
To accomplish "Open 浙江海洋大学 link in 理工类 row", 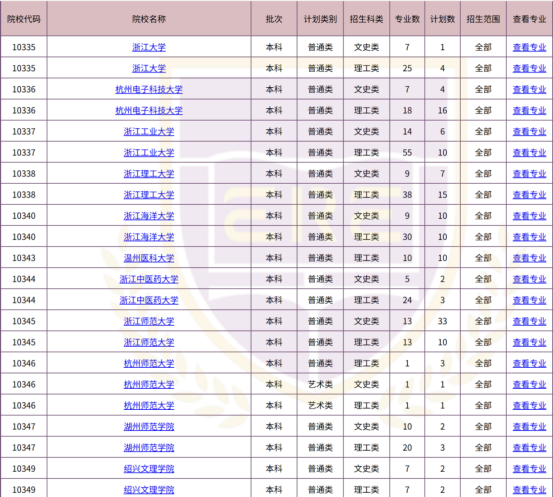I will tap(149, 237).
